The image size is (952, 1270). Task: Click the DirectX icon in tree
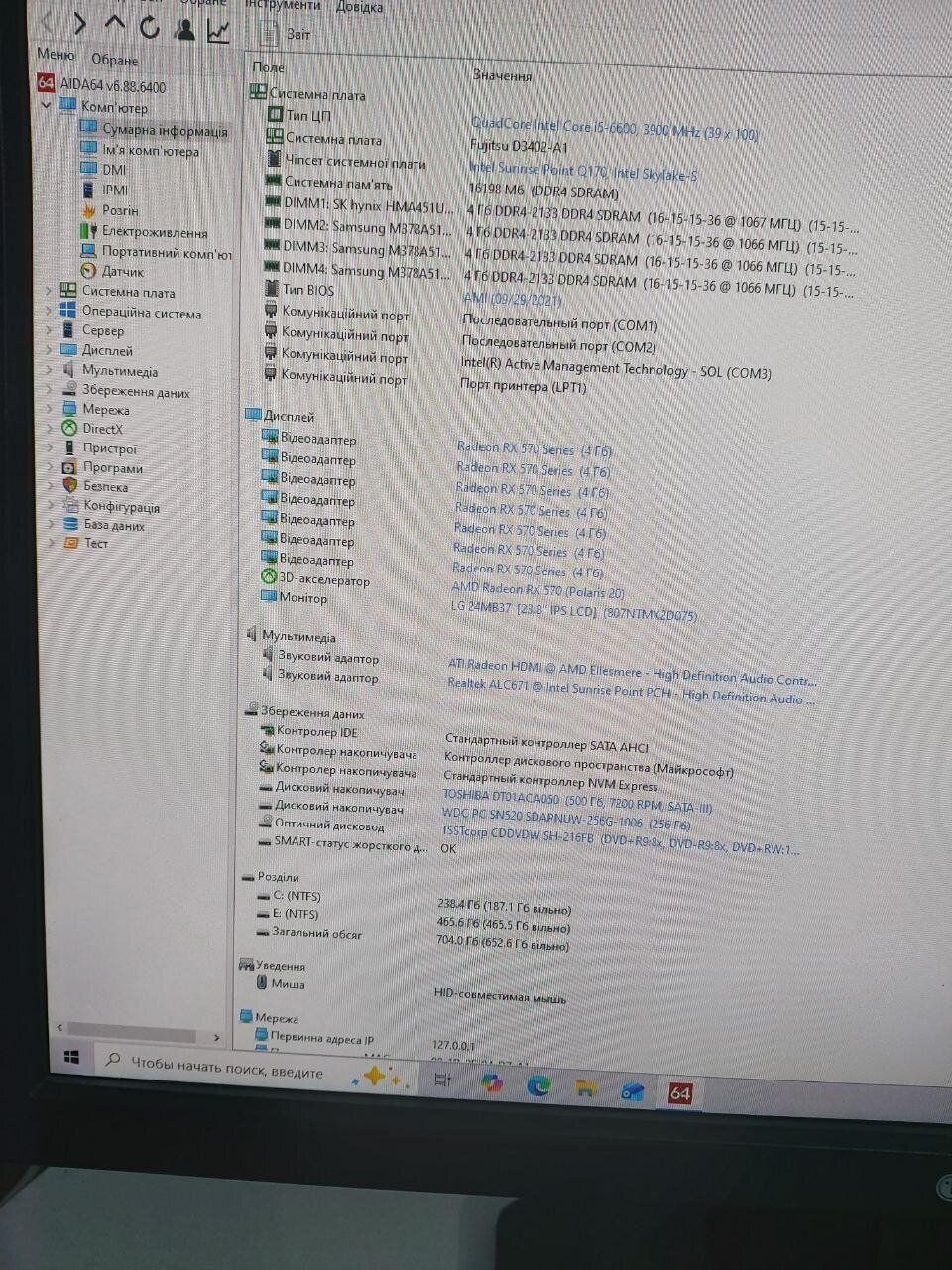69,429
